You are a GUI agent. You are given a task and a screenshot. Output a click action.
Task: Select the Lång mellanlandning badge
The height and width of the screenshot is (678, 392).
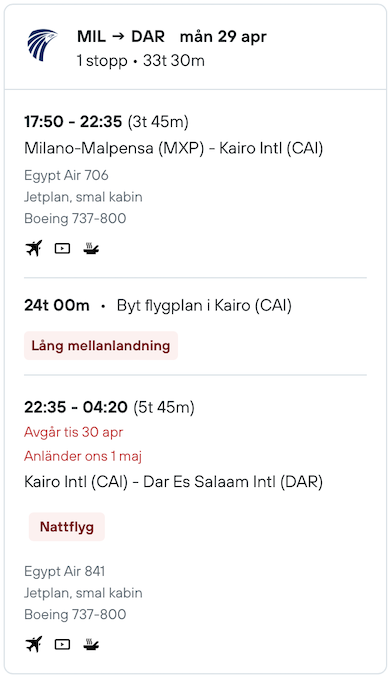(101, 345)
